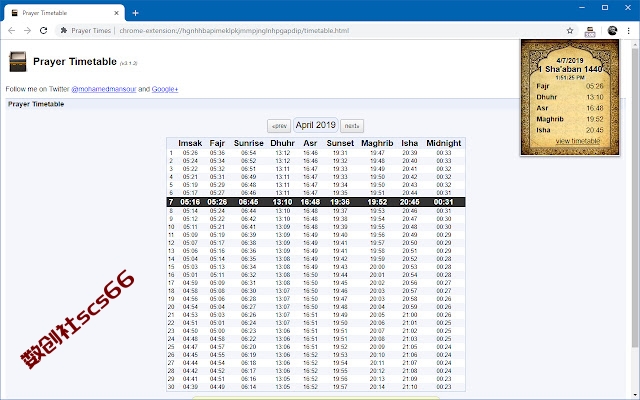Bookmark this page with the star icon
The width and height of the screenshot is (640, 400).
[570, 31]
